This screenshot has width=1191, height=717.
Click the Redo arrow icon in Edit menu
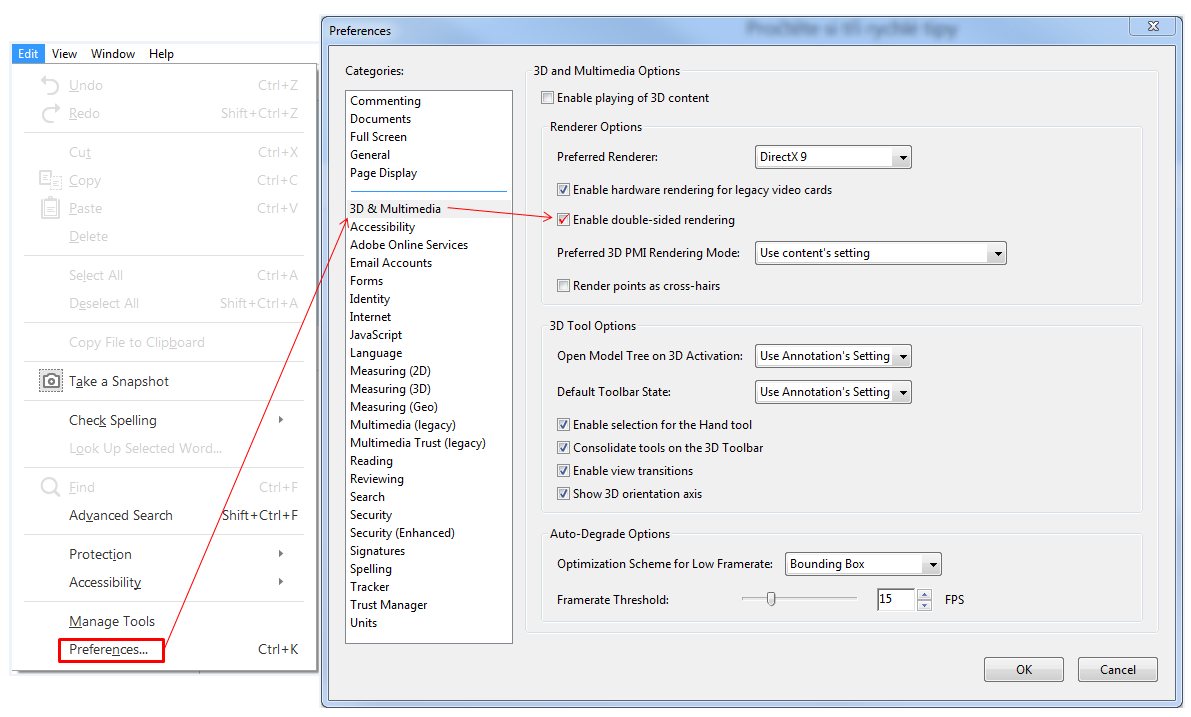tap(50, 113)
